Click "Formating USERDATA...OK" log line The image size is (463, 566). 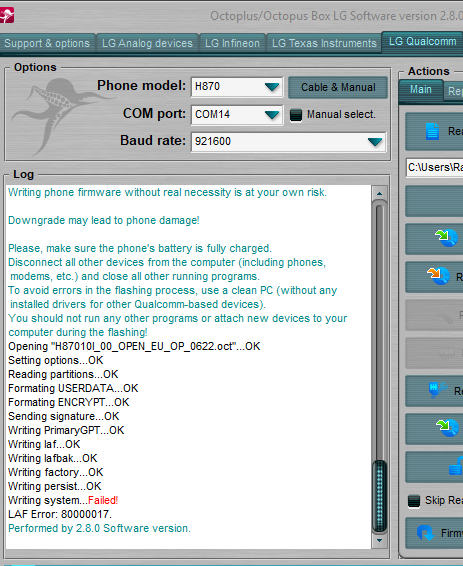tap(73, 388)
